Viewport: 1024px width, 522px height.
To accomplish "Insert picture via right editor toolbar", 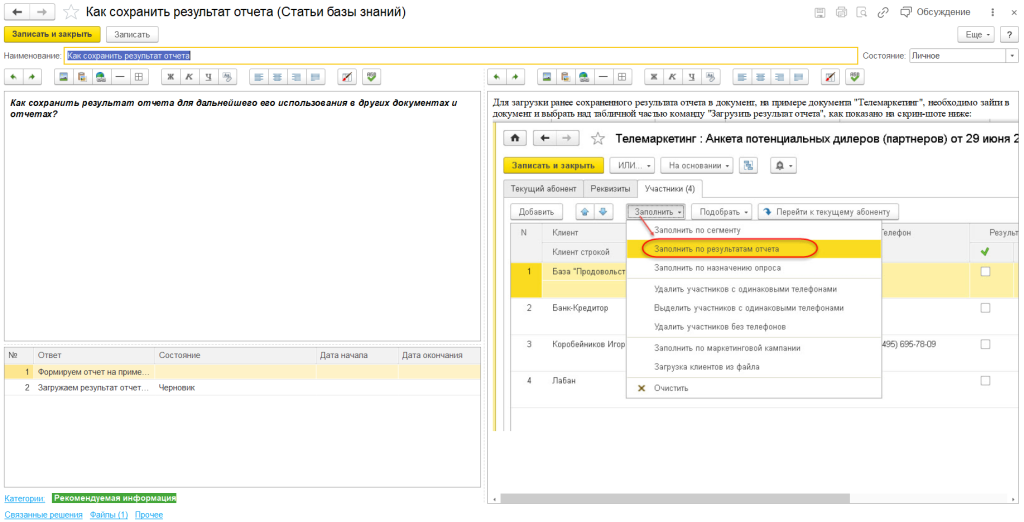I will pos(546,77).
